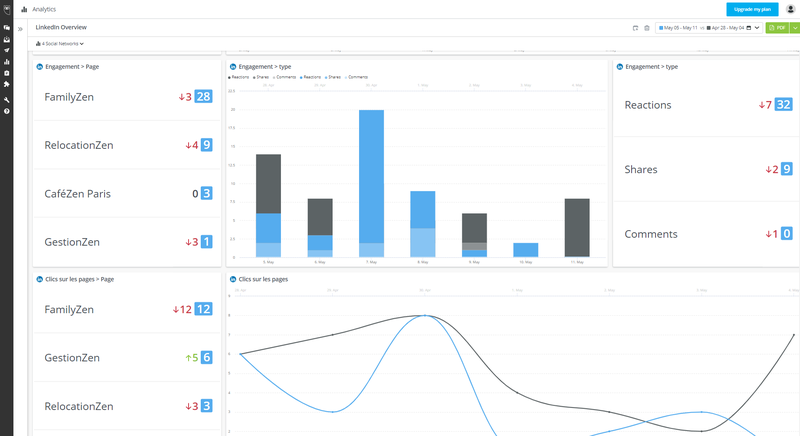Open the inbox tray icon in the sidebar

point(7,39)
